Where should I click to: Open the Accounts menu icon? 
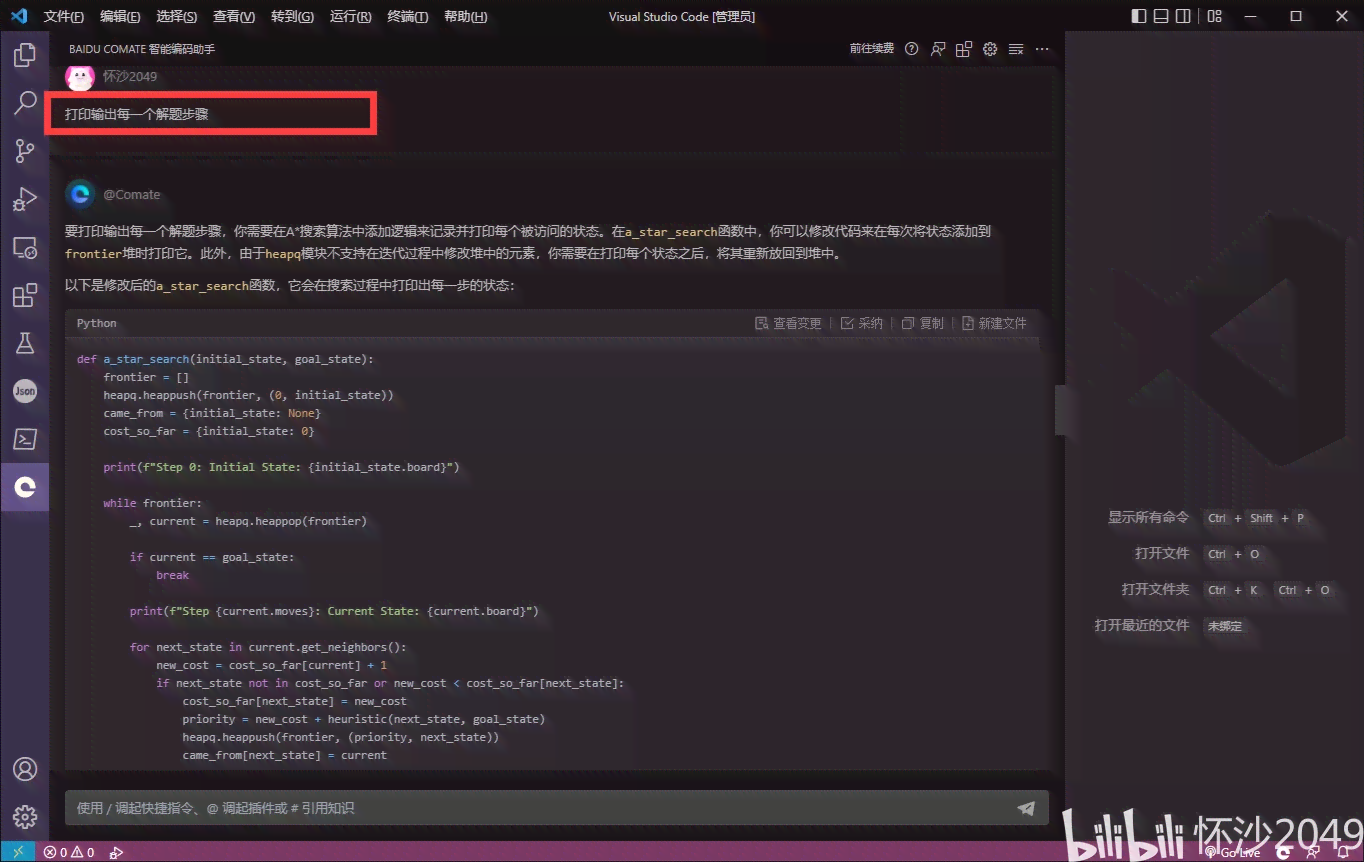pyautogui.click(x=25, y=769)
